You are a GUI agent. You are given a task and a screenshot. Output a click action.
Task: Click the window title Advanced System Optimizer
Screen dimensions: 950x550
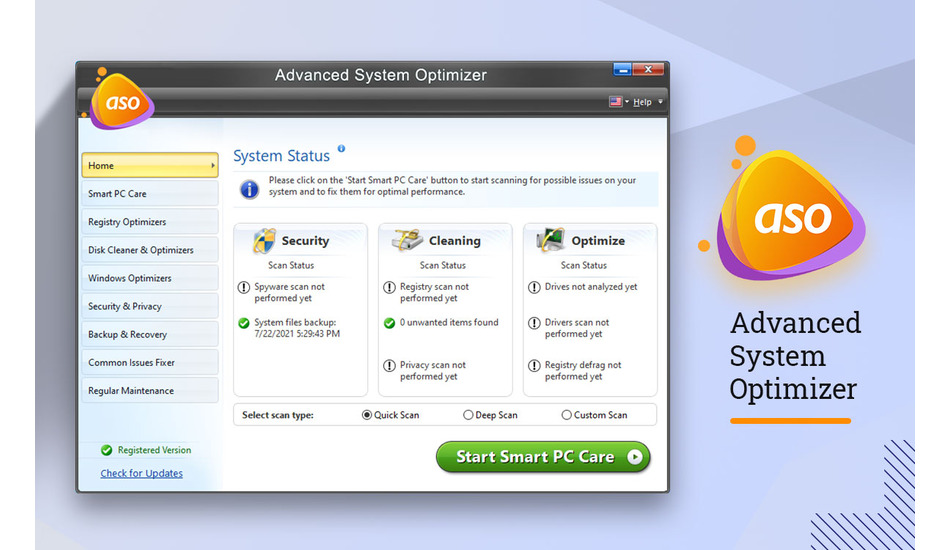[380, 75]
